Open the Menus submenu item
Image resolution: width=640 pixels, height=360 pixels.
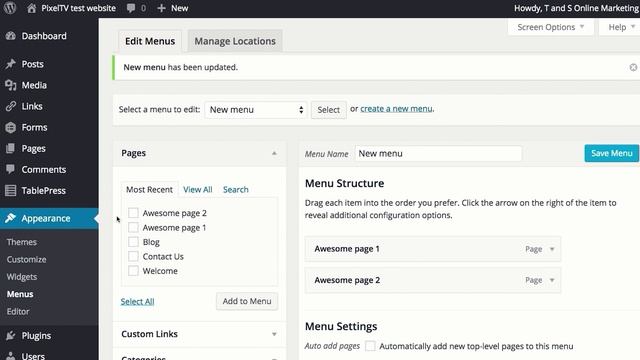(20, 294)
